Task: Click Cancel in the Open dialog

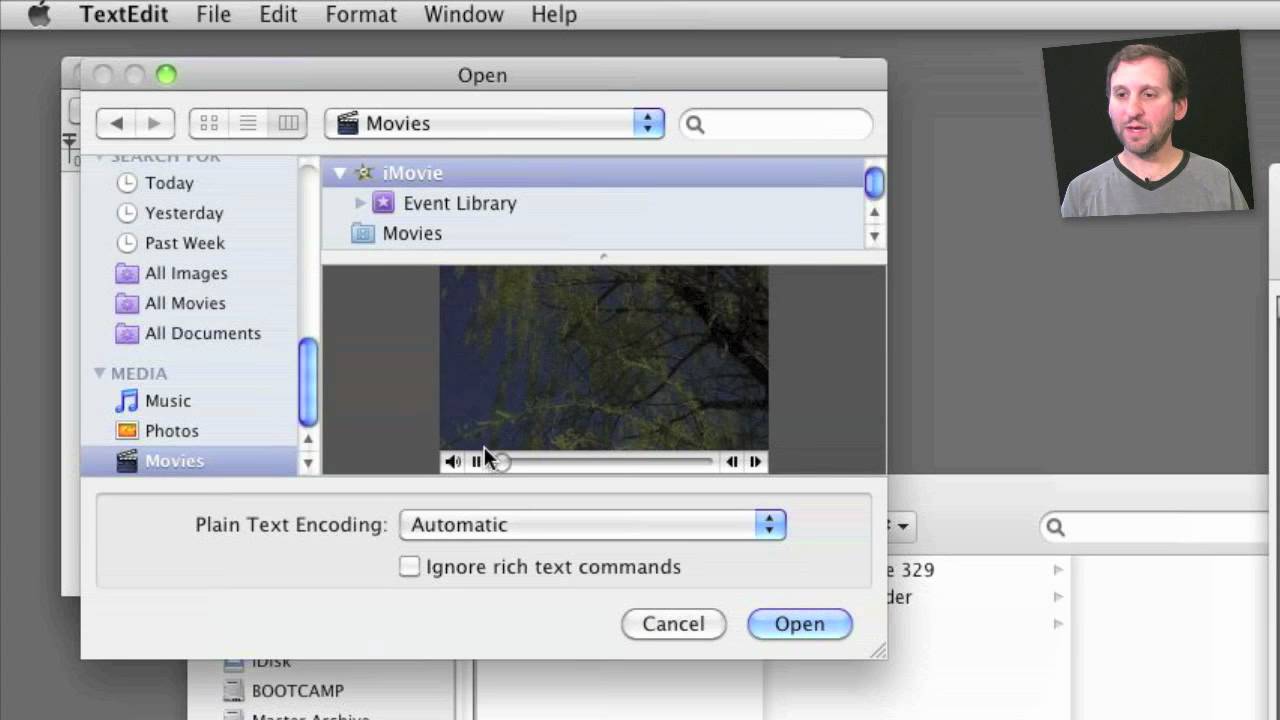Action: click(673, 624)
